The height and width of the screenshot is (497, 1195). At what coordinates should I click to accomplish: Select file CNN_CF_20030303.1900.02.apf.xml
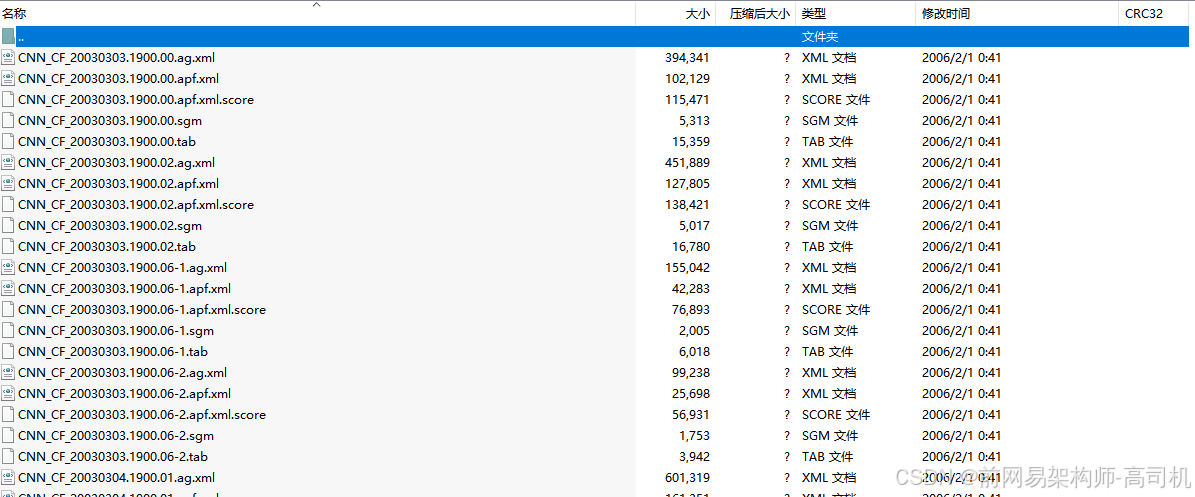(x=119, y=184)
